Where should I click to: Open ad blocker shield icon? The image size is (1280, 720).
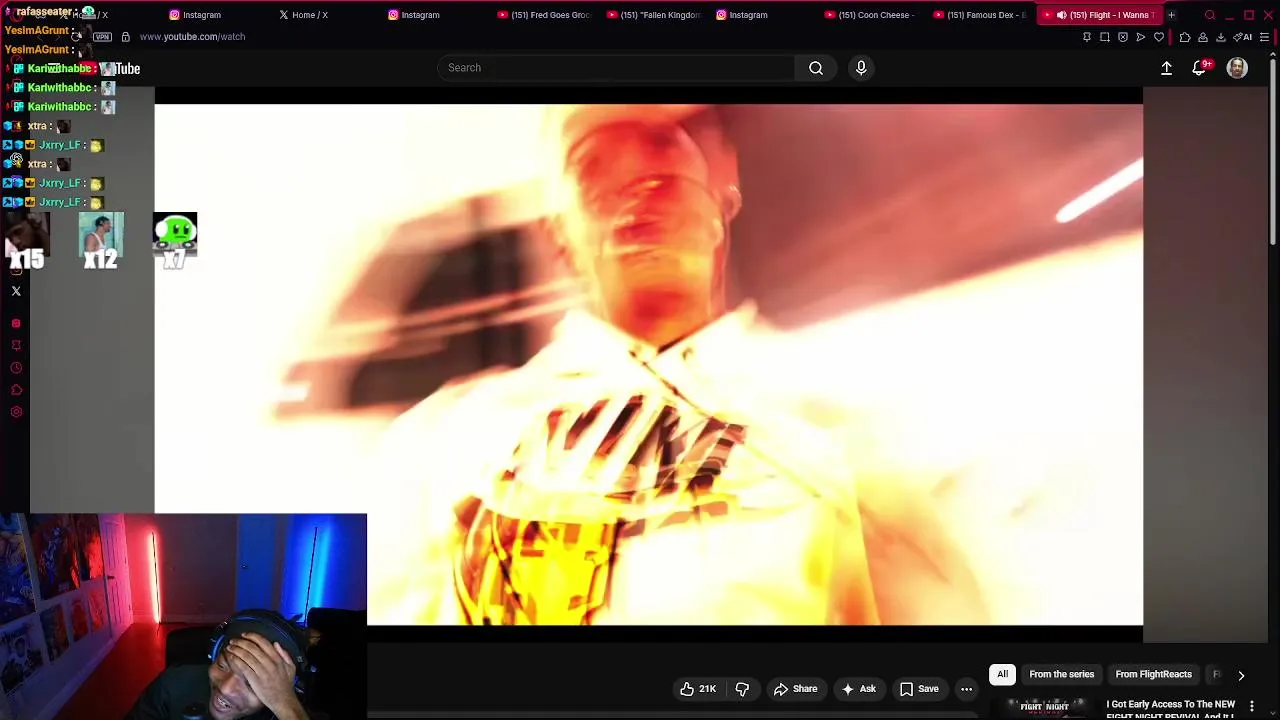(x=1123, y=37)
